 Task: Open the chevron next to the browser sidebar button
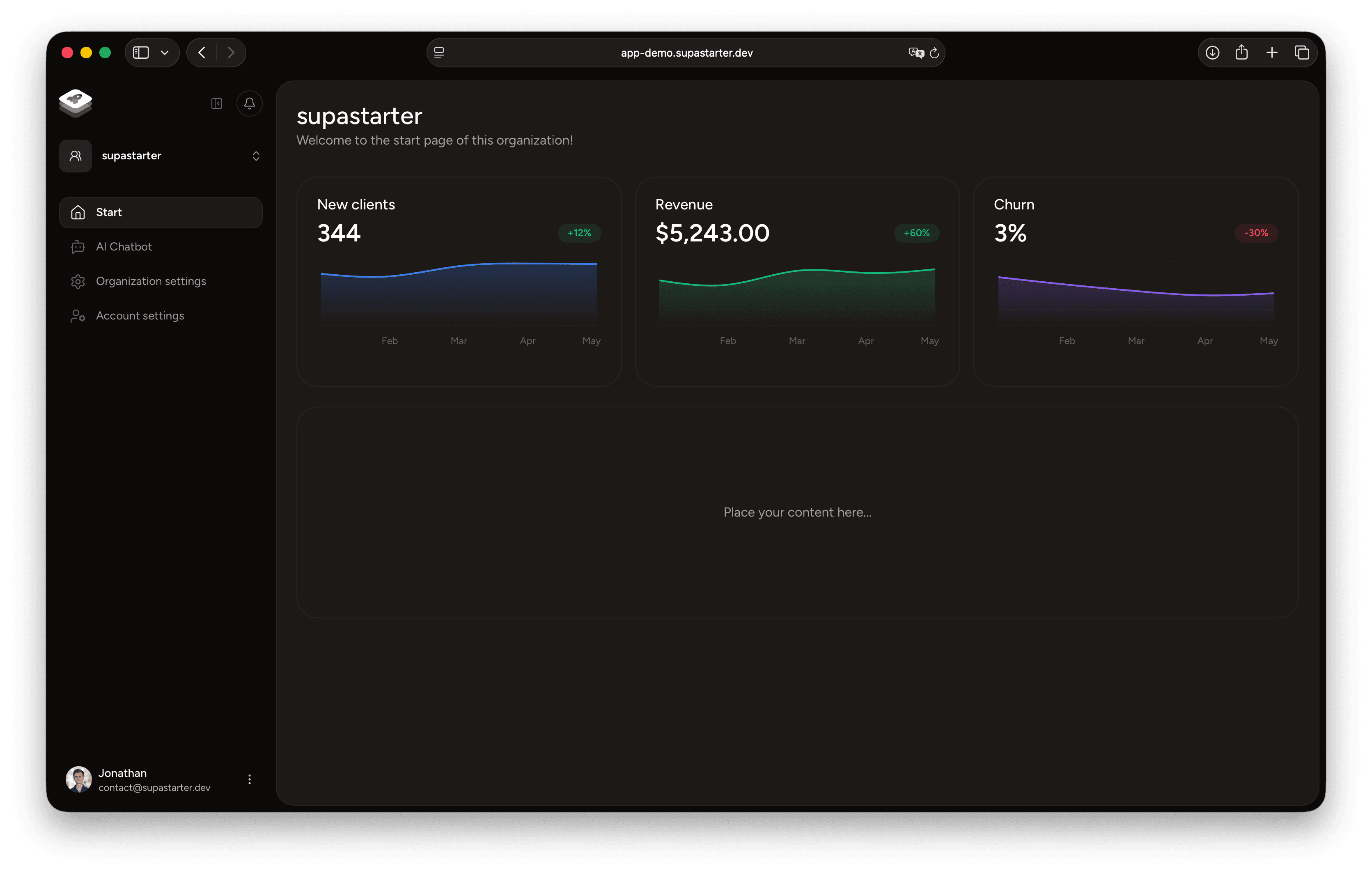[x=165, y=53]
